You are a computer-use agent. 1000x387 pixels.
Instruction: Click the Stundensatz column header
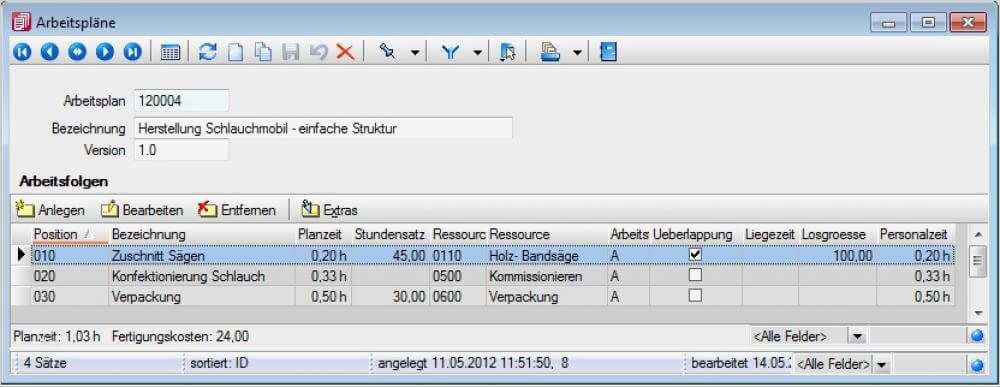390,235
